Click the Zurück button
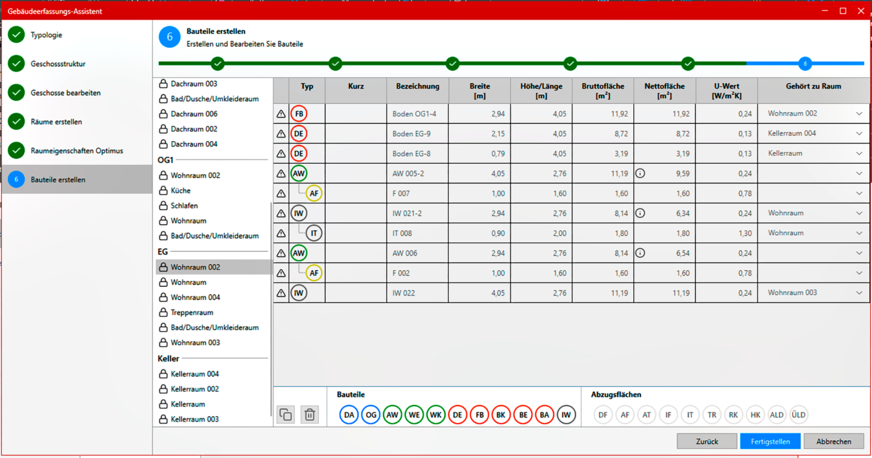This screenshot has width=872, height=458. click(x=707, y=441)
